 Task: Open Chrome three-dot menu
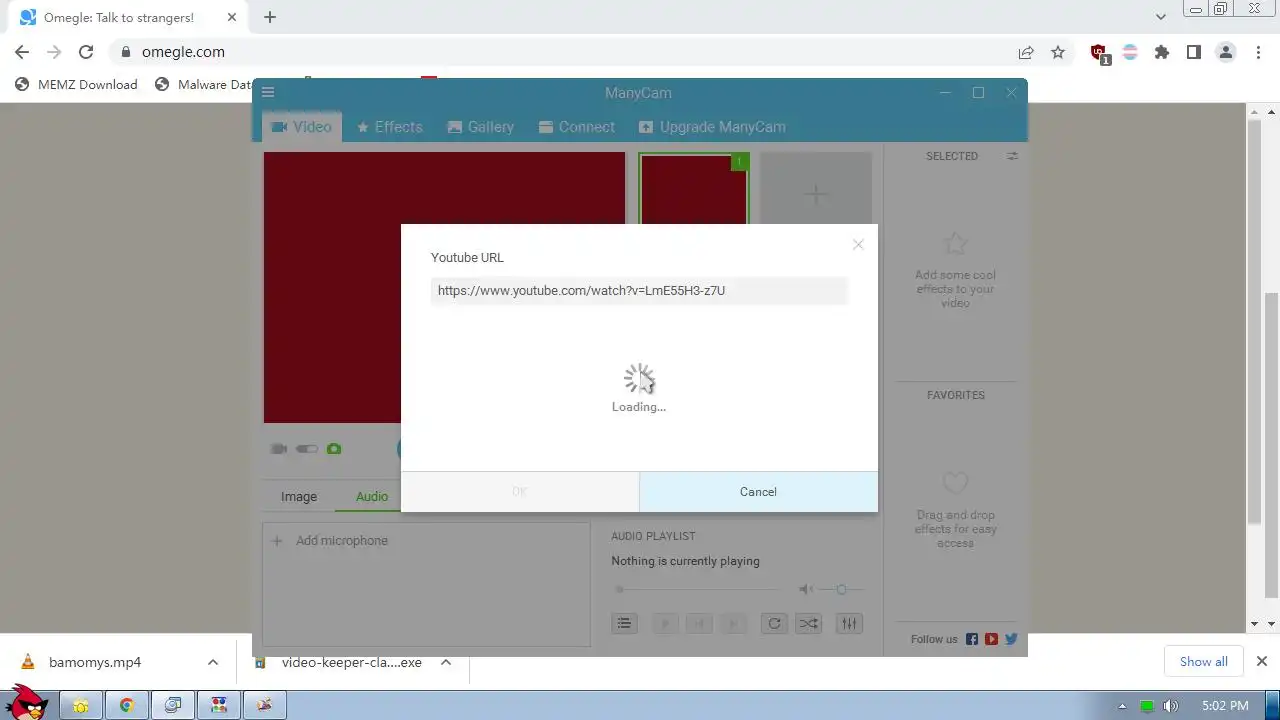[x=1258, y=52]
